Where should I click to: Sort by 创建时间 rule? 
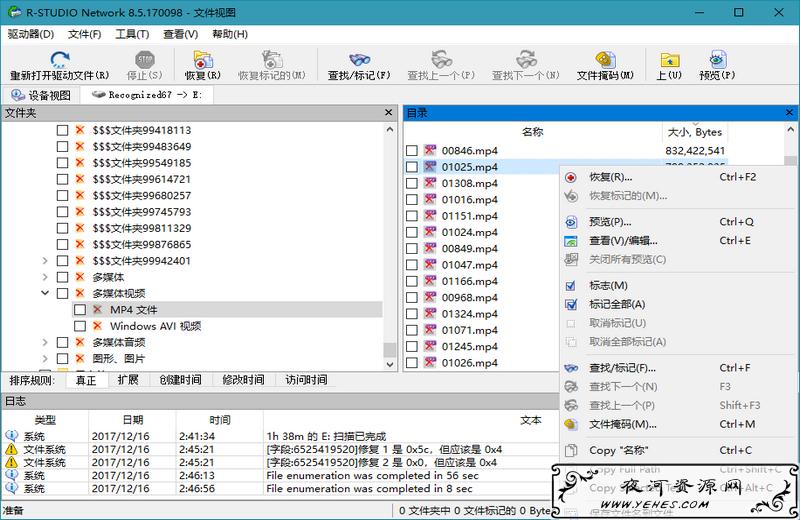click(180, 380)
